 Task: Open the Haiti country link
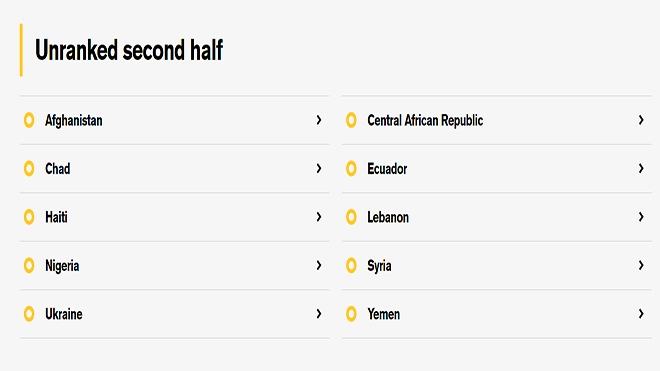56,217
